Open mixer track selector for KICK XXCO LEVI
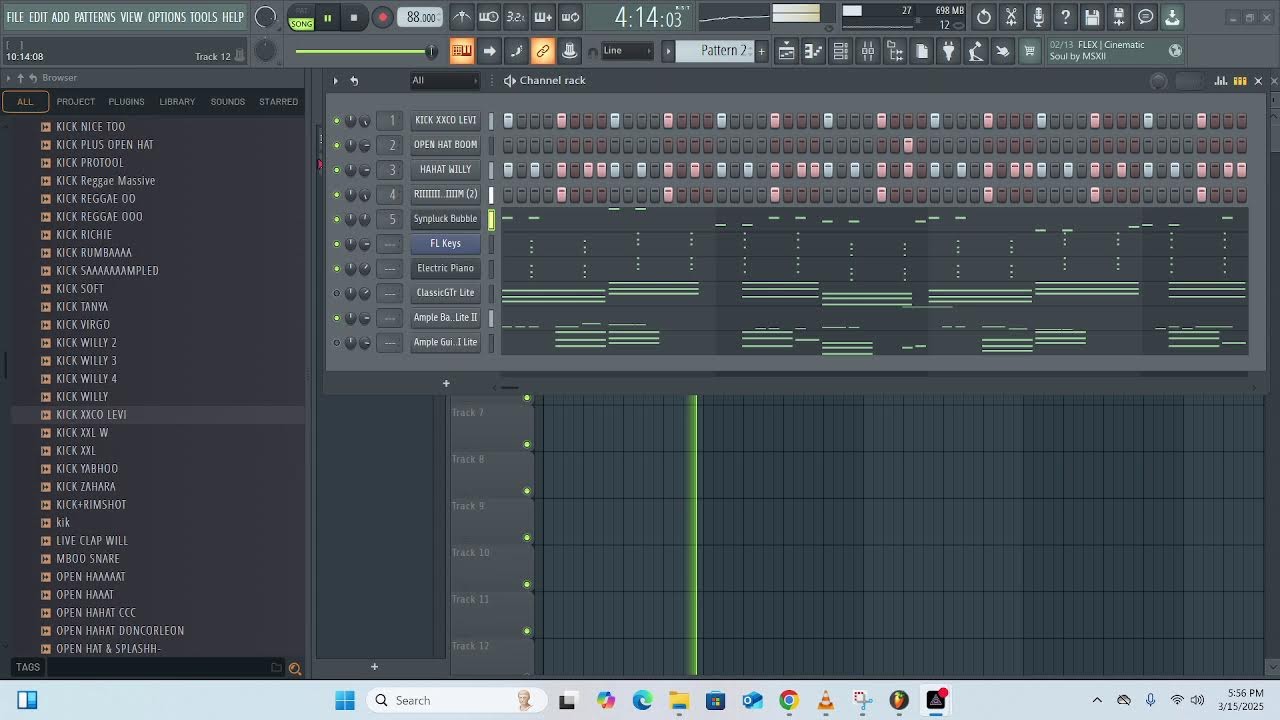The height and width of the screenshot is (720, 1280). tap(392, 120)
